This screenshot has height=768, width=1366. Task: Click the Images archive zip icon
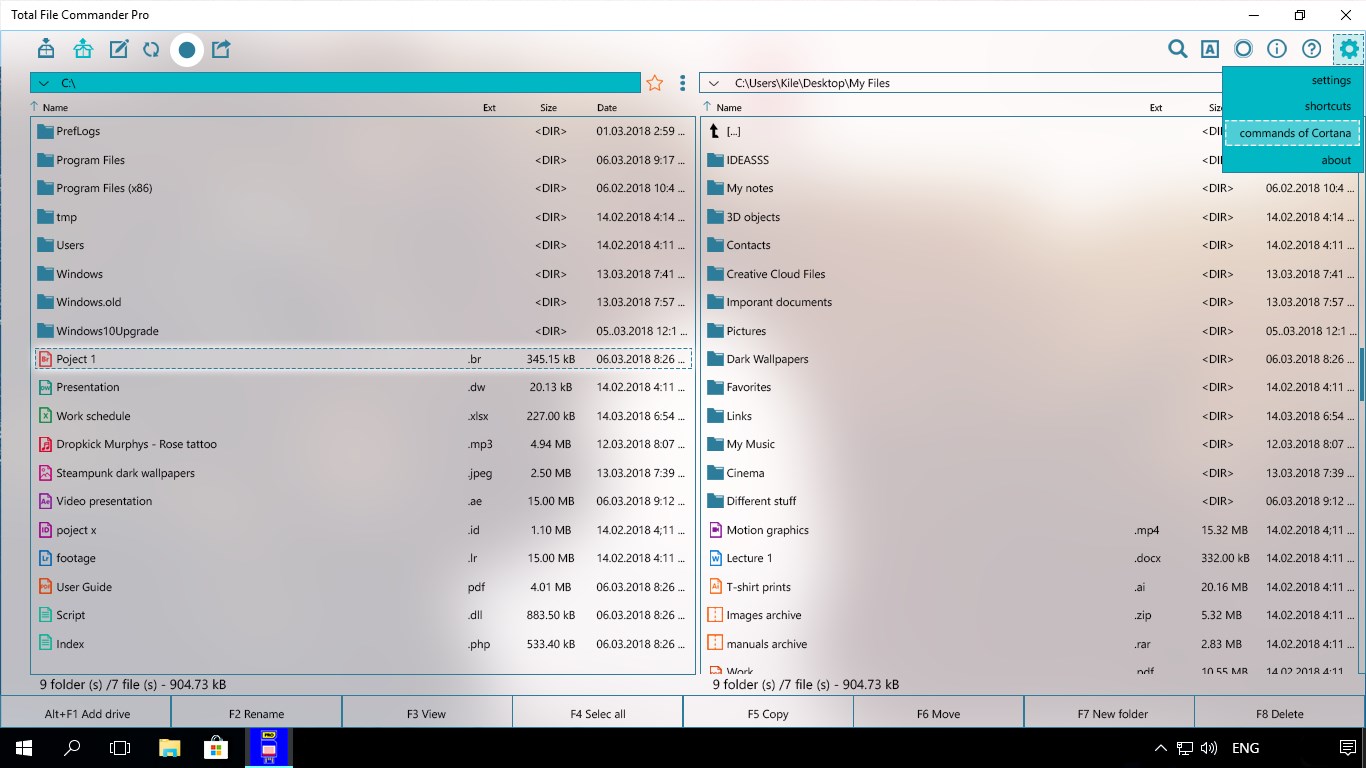[715, 615]
